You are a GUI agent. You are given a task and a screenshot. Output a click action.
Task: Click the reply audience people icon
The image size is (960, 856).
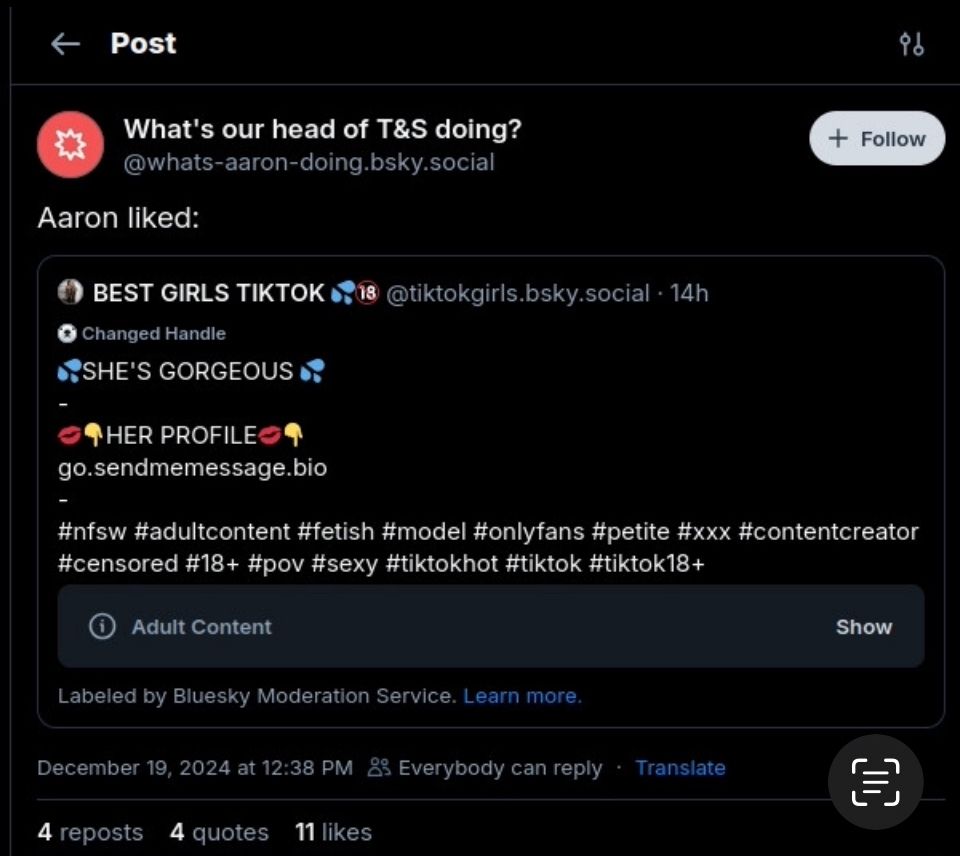click(x=379, y=768)
